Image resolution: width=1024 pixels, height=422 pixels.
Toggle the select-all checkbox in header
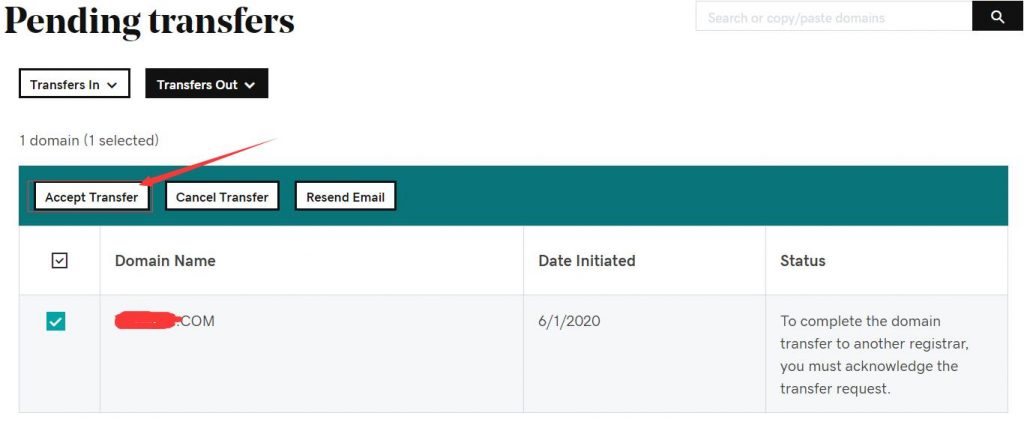pos(59,261)
